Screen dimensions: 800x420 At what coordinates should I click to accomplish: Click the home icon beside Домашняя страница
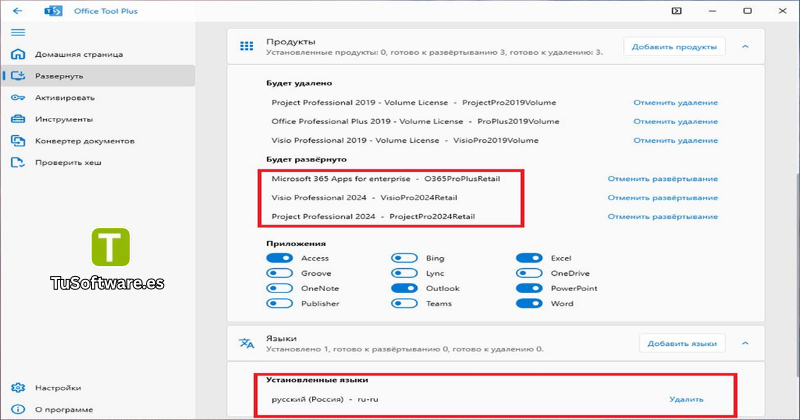point(18,54)
